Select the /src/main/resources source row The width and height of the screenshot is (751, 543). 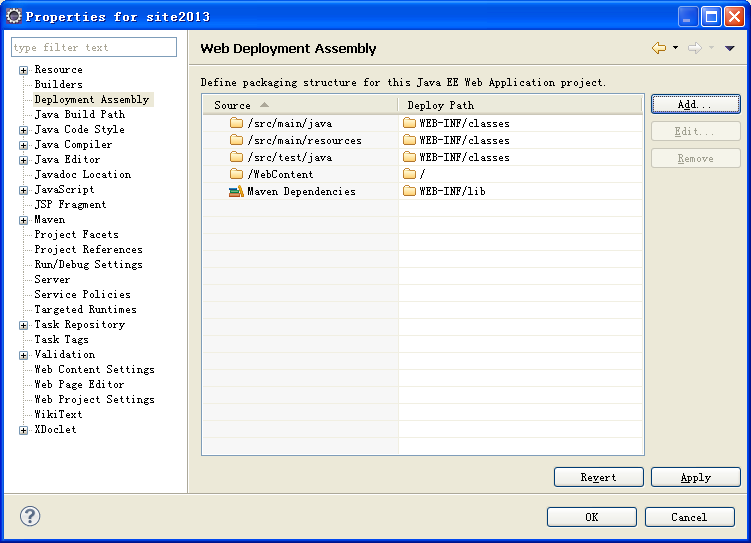(x=300, y=140)
